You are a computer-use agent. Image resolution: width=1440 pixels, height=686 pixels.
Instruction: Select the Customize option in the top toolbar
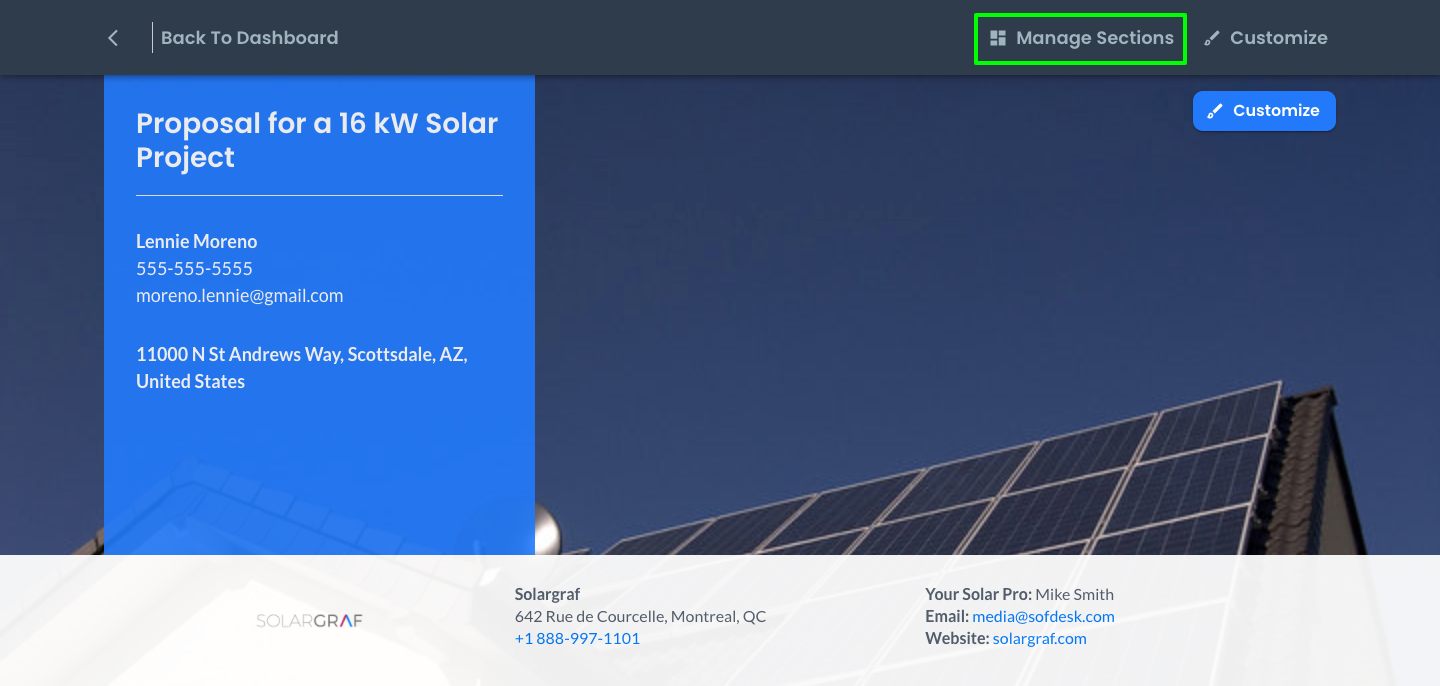(x=1277, y=37)
